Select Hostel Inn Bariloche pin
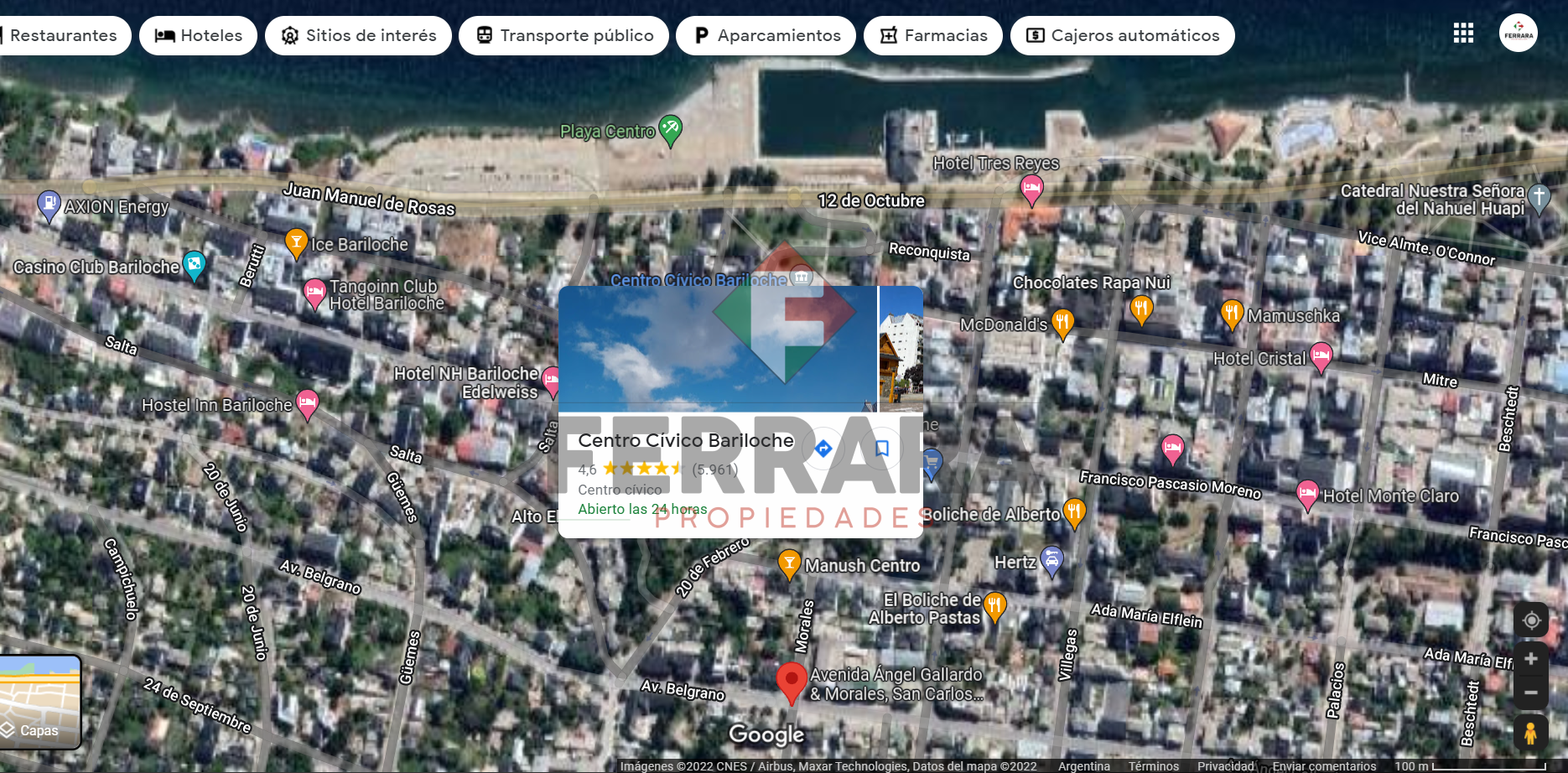Screen dimensions: 1568x773 click(308, 404)
